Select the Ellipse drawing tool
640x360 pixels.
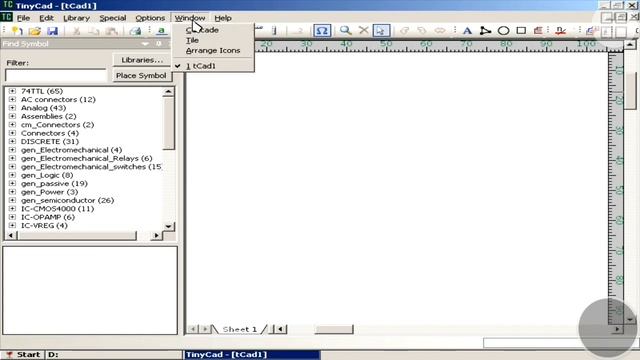(x=503, y=31)
